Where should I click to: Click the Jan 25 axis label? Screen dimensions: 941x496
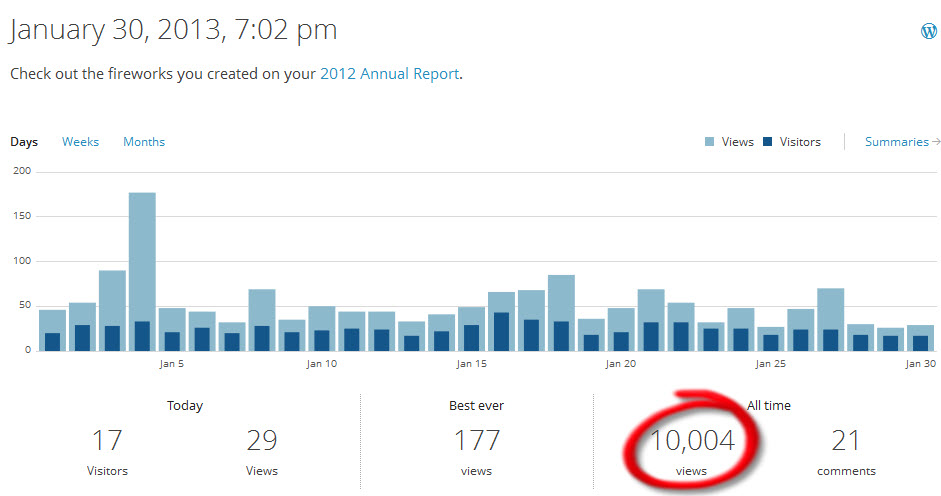[770, 364]
